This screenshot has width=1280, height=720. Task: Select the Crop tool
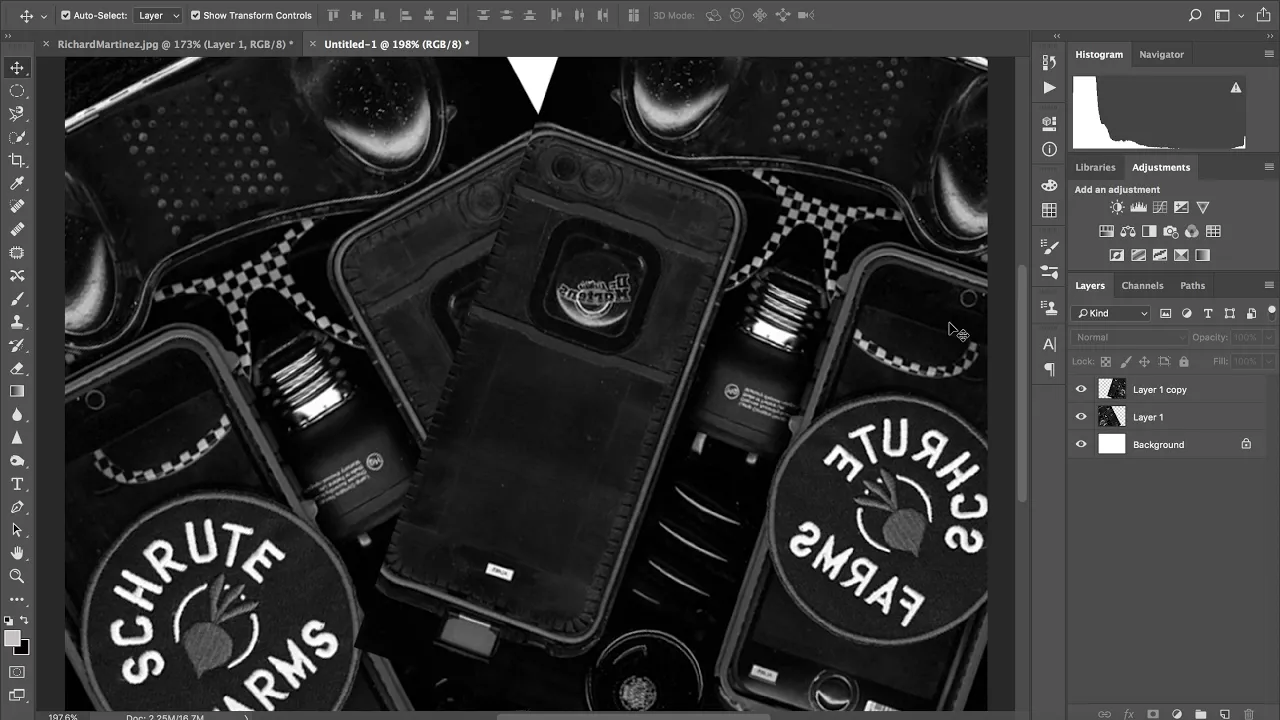17,160
